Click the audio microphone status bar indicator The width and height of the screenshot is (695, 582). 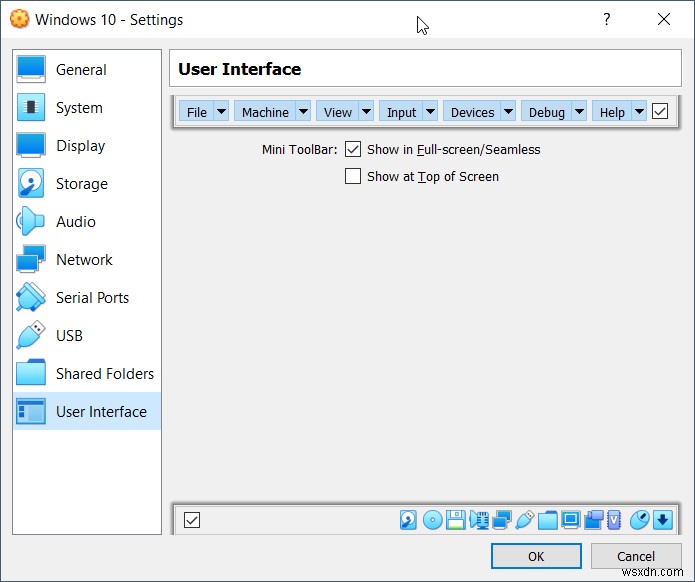(479, 520)
